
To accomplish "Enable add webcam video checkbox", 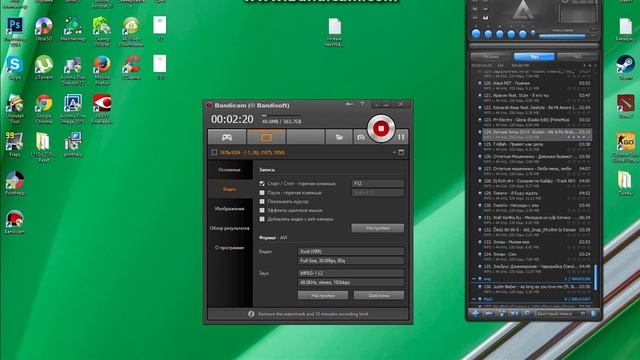I will point(262,219).
